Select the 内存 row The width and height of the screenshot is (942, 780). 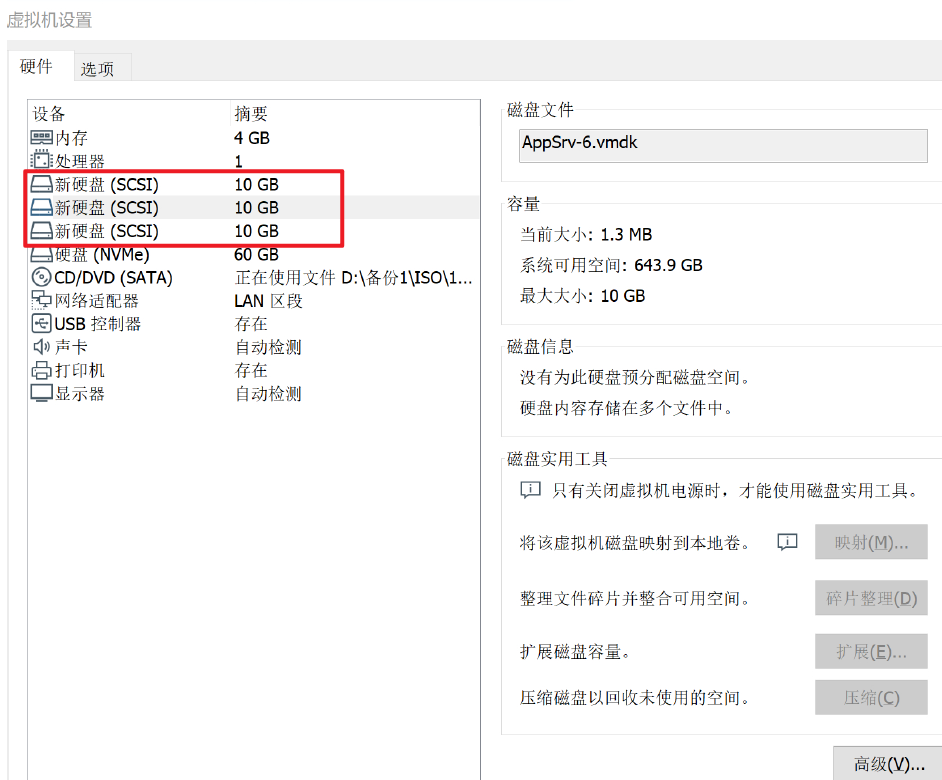[x=254, y=138]
